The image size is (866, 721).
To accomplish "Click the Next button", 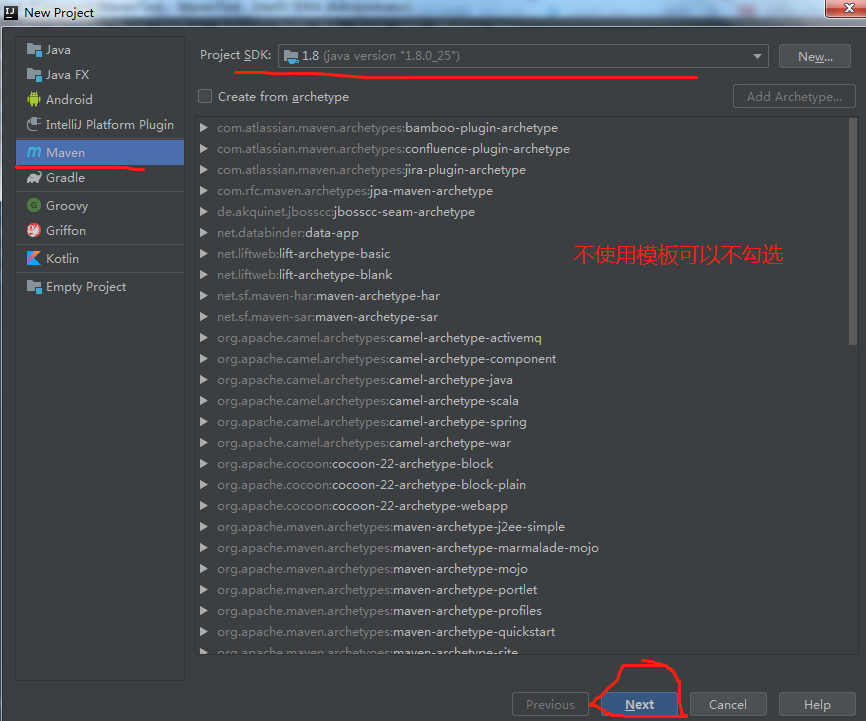I will click(x=639, y=704).
